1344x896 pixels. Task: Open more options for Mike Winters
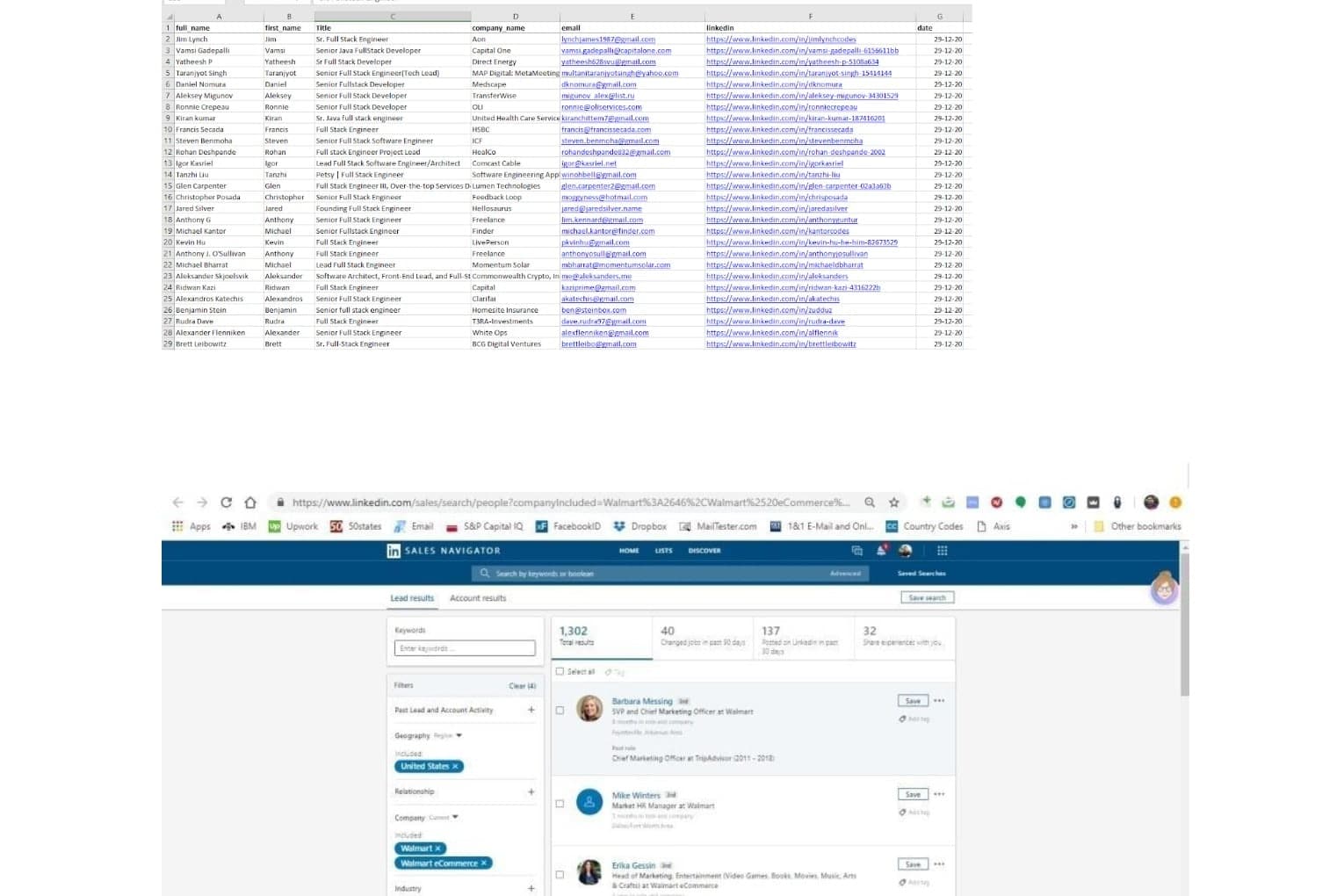(x=939, y=794)
